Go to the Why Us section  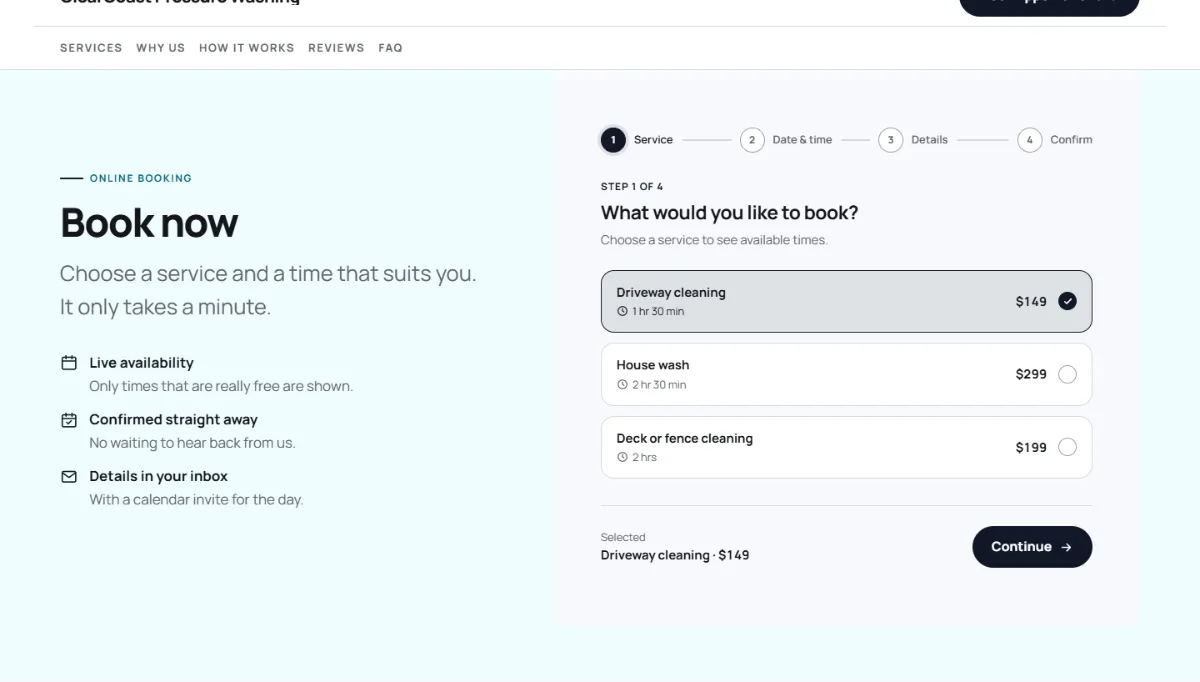[161, 48]
